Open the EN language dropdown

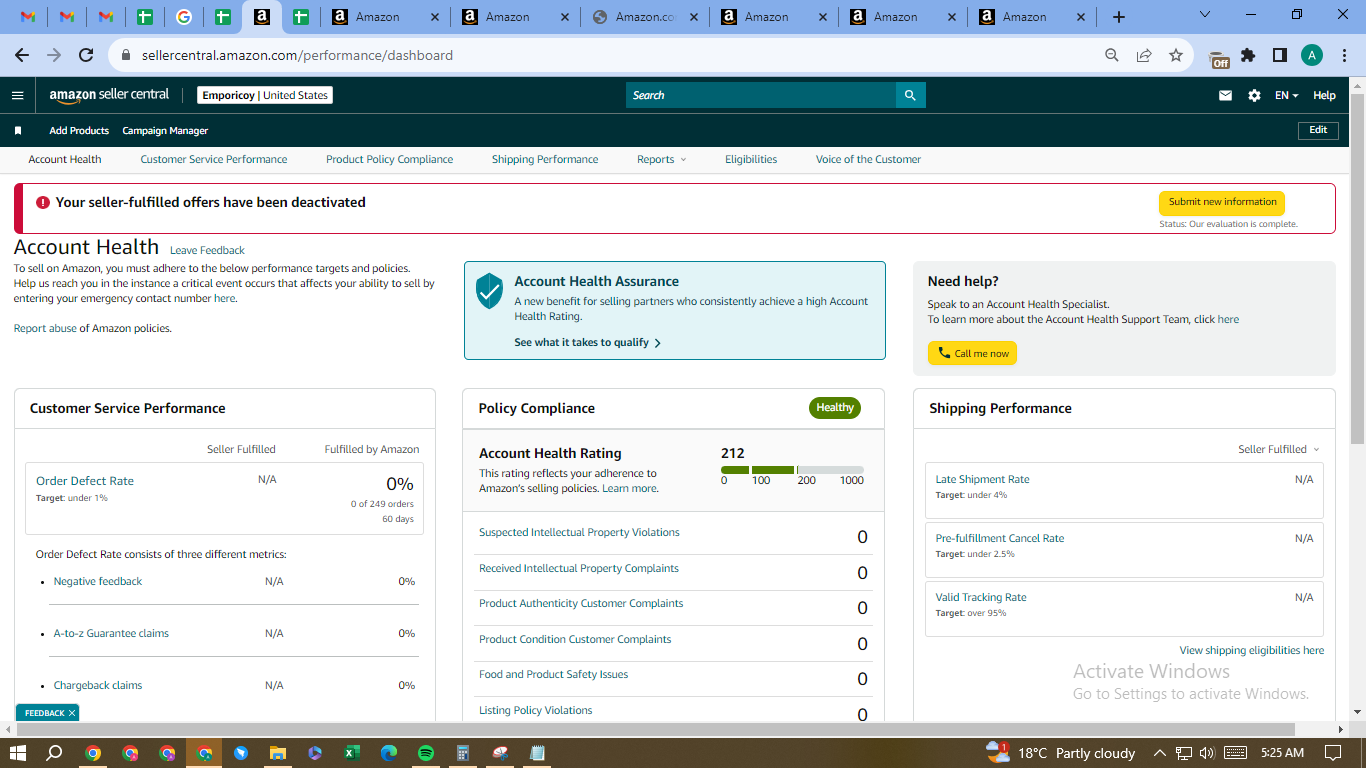point(1286,96)
